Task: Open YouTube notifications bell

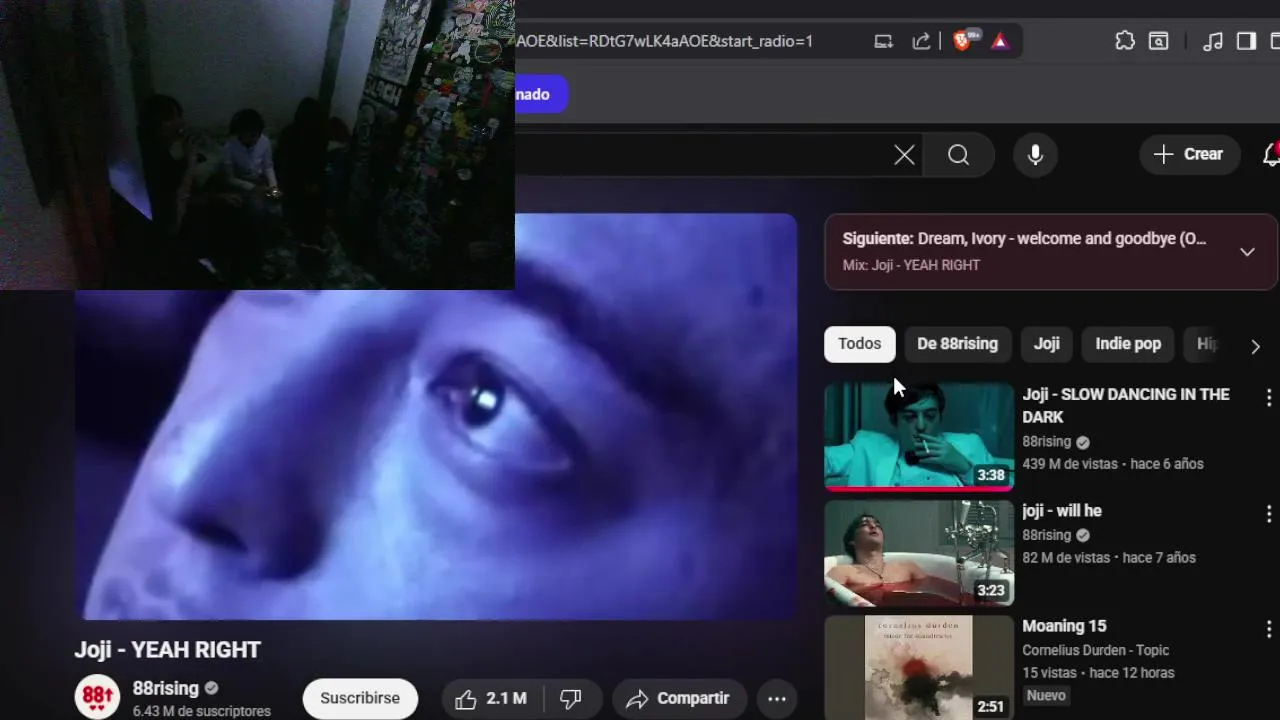Action: (1271, 155)
